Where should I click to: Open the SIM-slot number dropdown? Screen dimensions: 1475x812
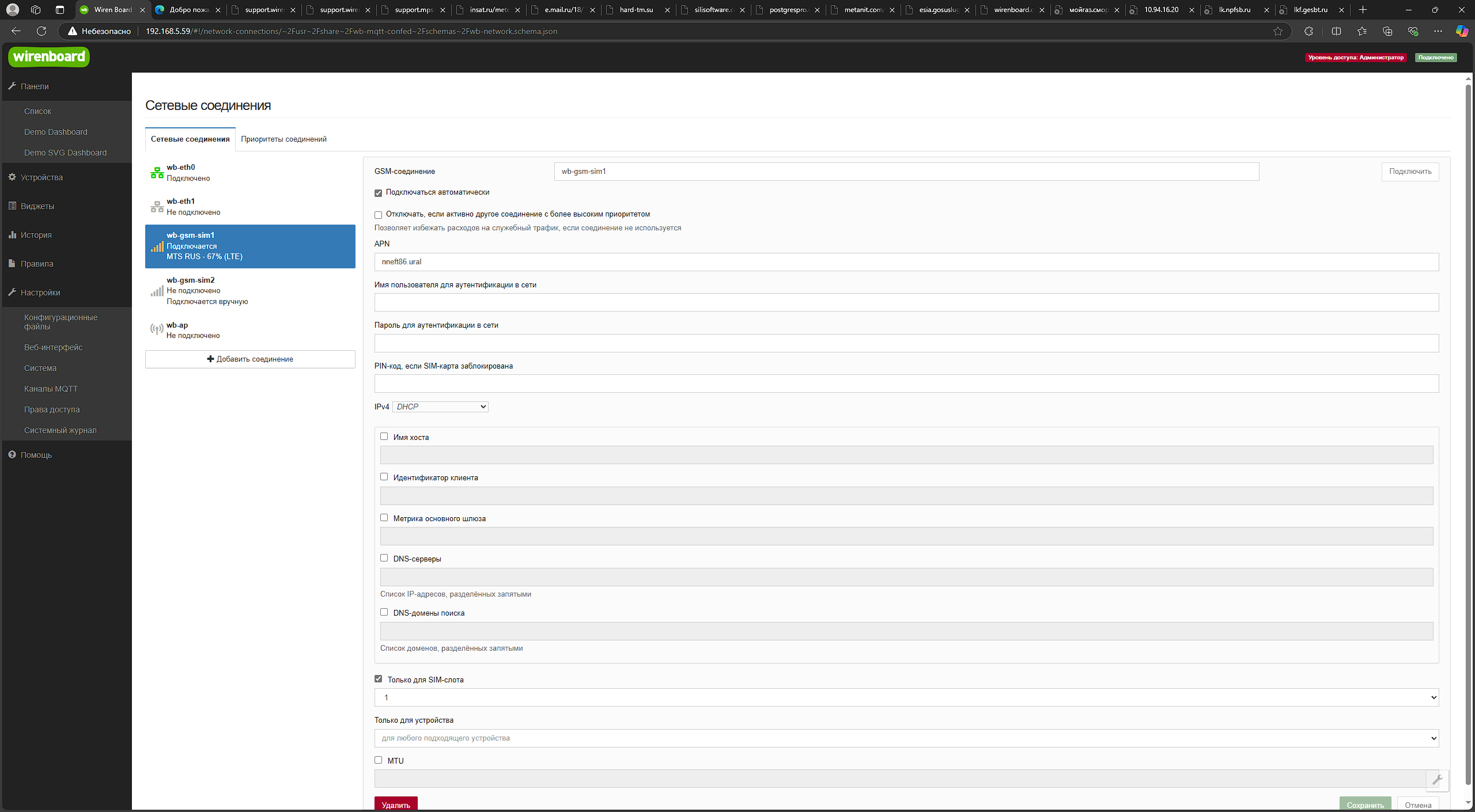click(x=906, y=697)
